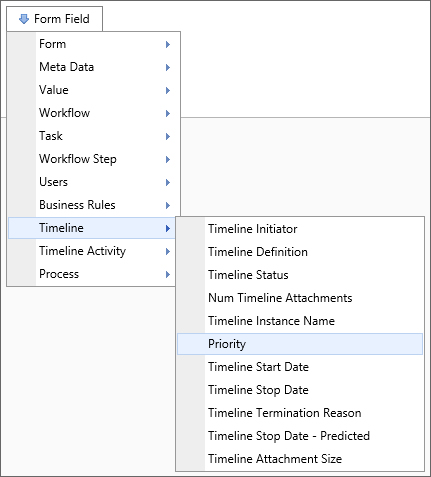Select Timeline Definition option
This screenshot has width=431, height=477.
click(x=300, y=252)
